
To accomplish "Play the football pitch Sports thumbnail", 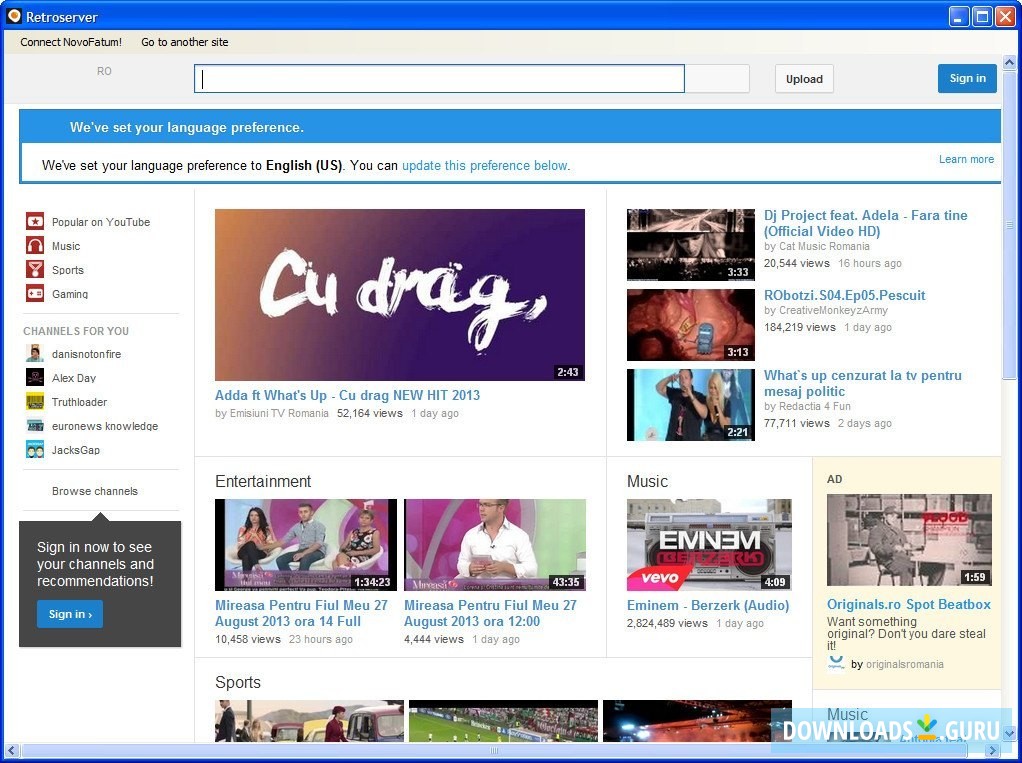I will 503,721.
